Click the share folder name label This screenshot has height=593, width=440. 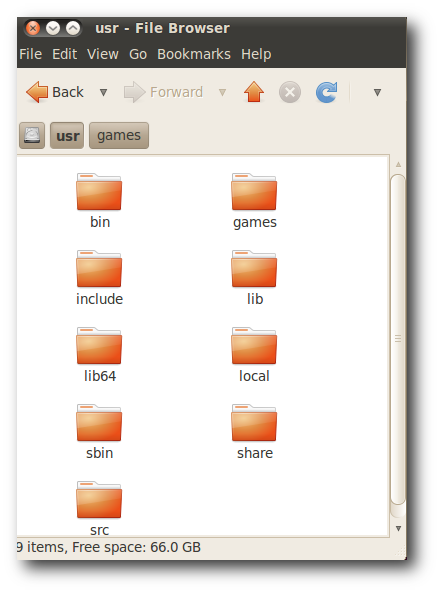point(255,453)
